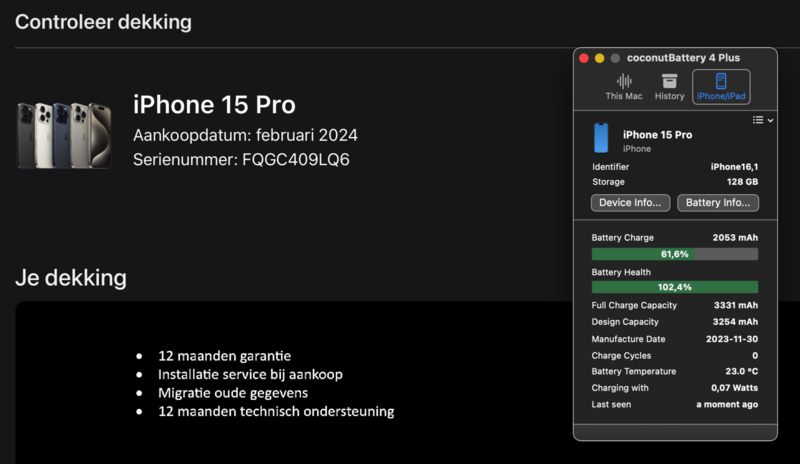Click the Charging with 0,07 Watts value

pyautogui.click(x=734, y=388)
